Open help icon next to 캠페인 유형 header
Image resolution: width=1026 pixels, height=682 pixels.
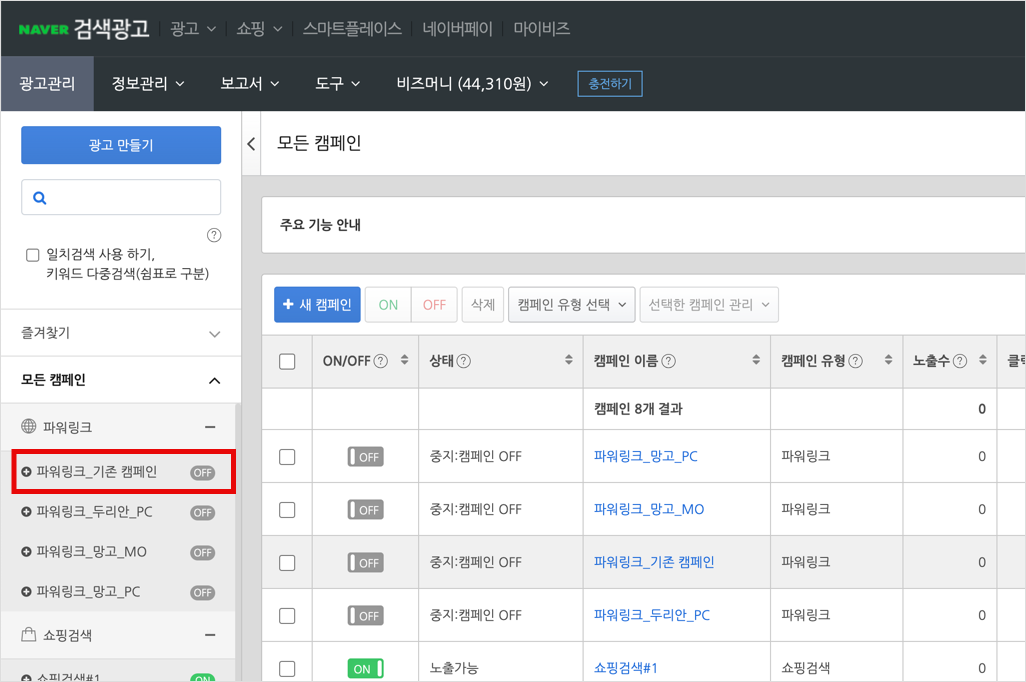[856, 361]
